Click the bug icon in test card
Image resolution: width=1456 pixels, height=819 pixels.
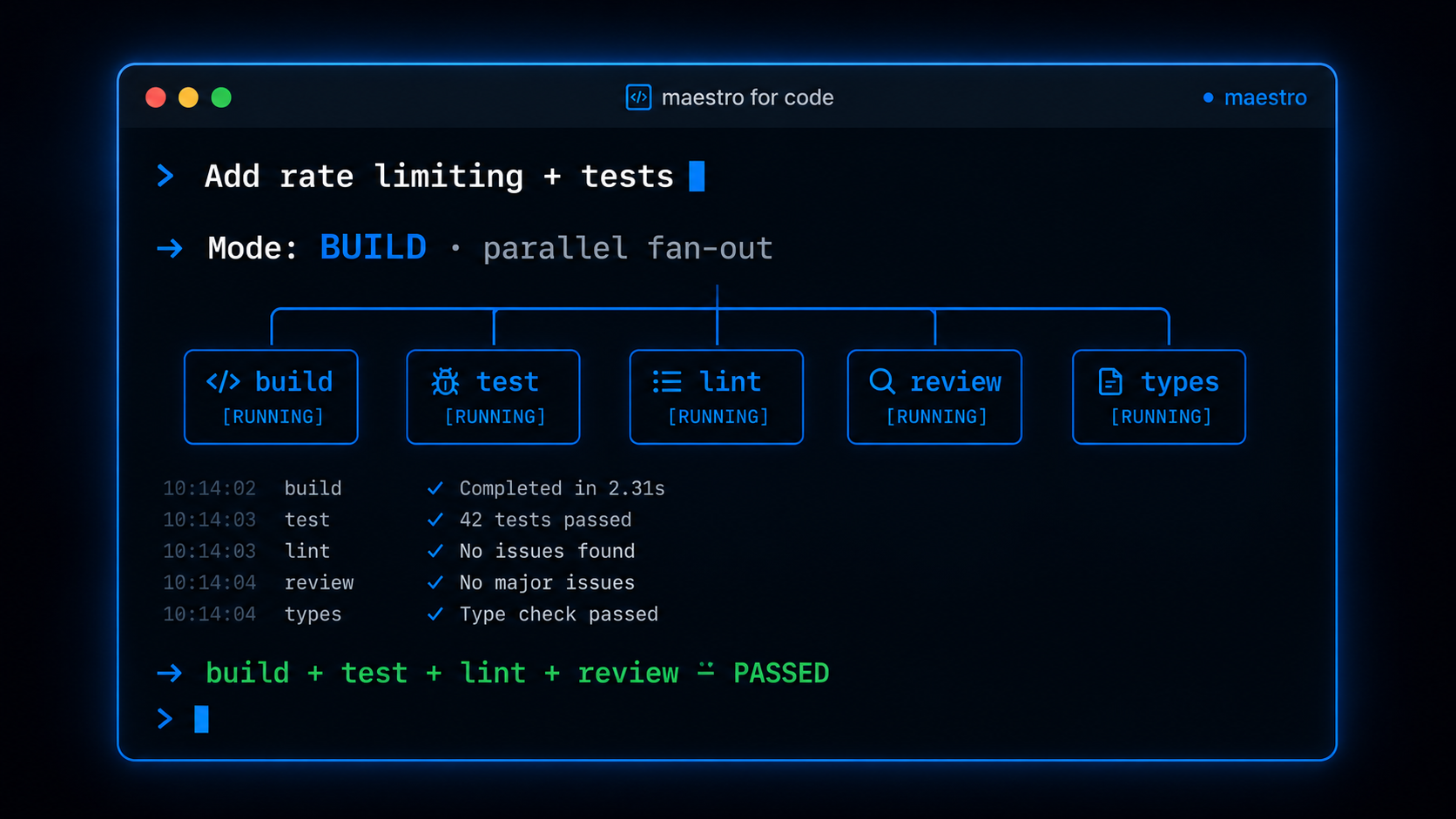click(x=445, y=381)
